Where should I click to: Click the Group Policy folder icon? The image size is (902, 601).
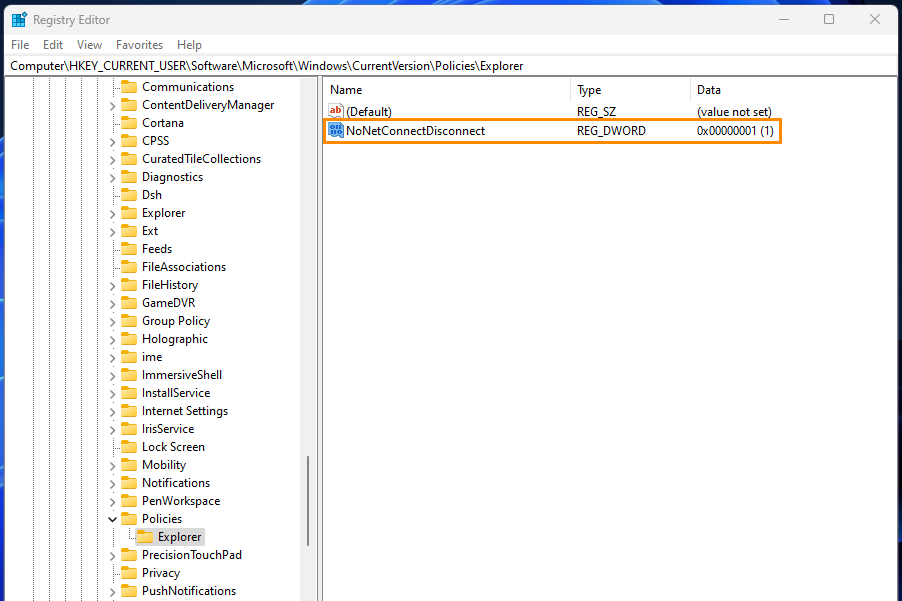[129, 321]
